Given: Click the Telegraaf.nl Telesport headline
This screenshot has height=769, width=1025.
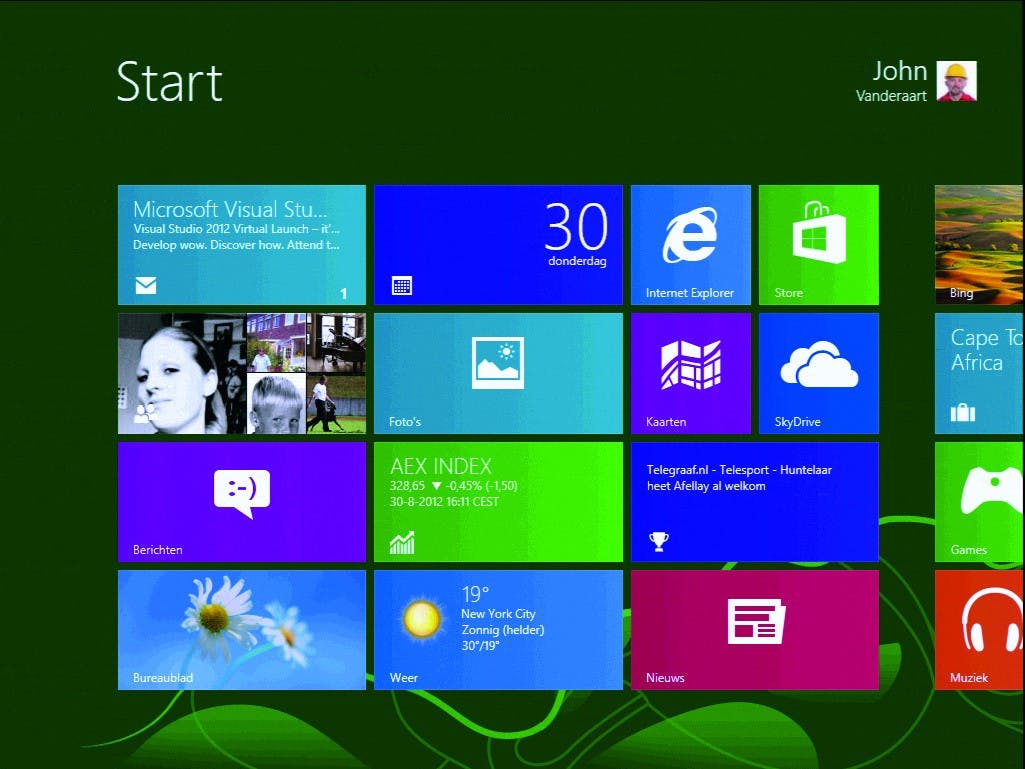Looking at the screenshot, I should [x=739, y=478].
